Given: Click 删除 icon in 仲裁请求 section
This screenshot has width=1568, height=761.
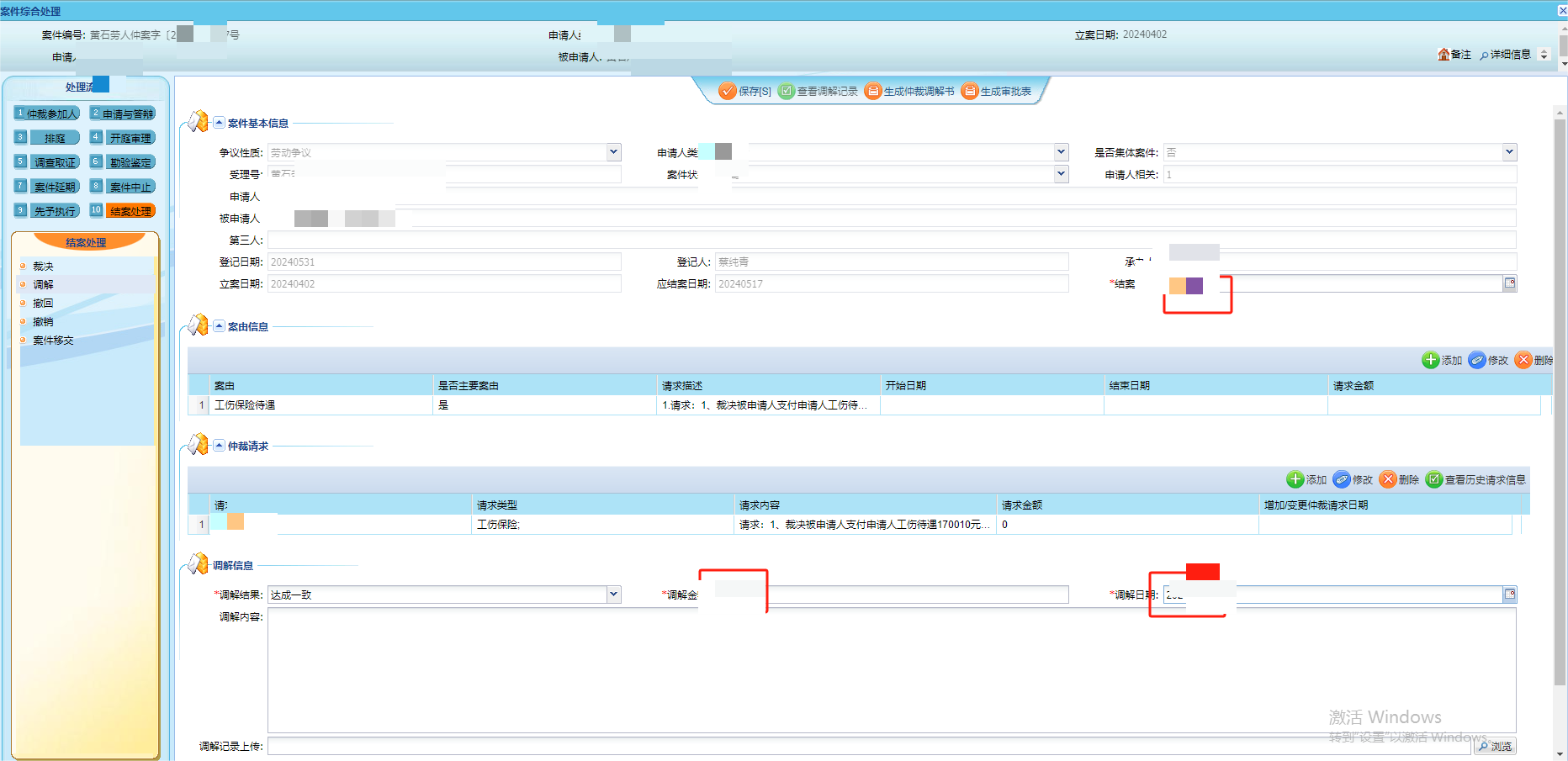Looking at the screenshot, I should pyautogui.click(x=1389, y=479).
